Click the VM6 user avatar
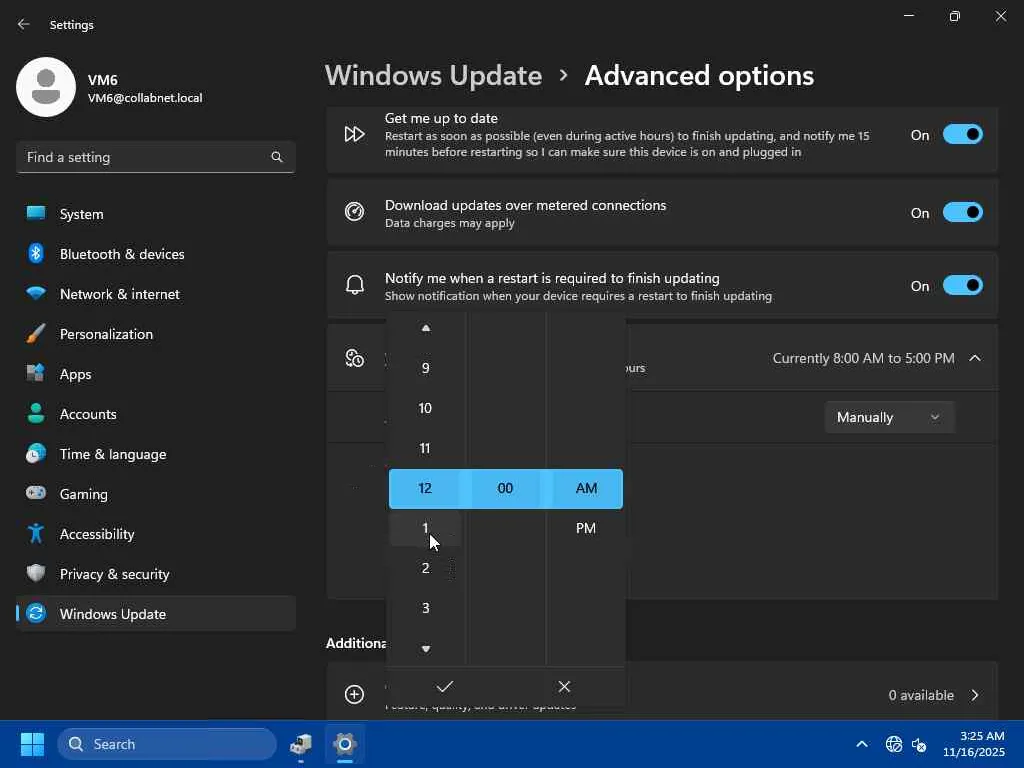Screen dimensions: 1024x768 pos(46,87)
